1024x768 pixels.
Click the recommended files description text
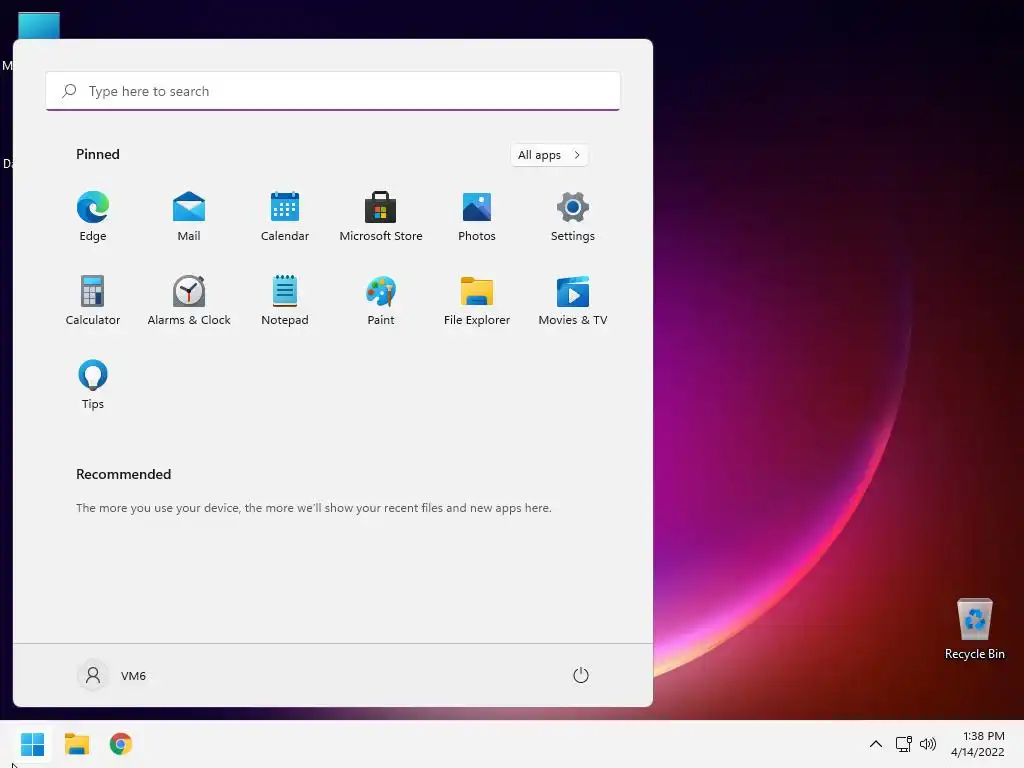(313, 507)
